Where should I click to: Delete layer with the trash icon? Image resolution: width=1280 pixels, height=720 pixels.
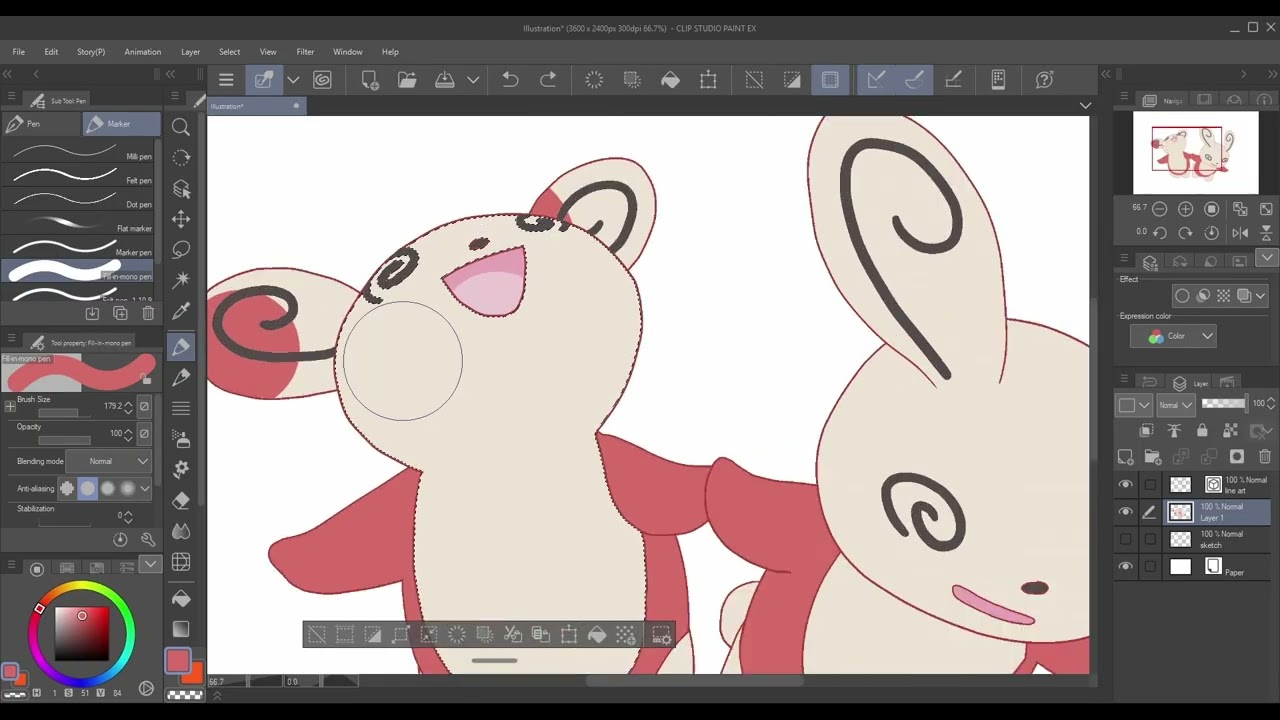point(1265,457)
